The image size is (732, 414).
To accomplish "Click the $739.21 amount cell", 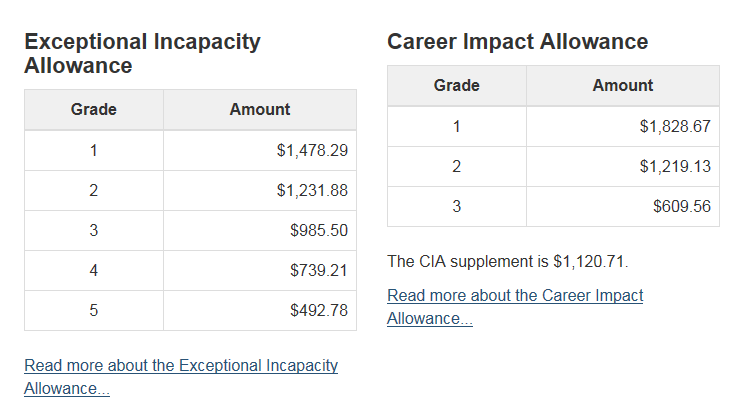I will [260, 271].
